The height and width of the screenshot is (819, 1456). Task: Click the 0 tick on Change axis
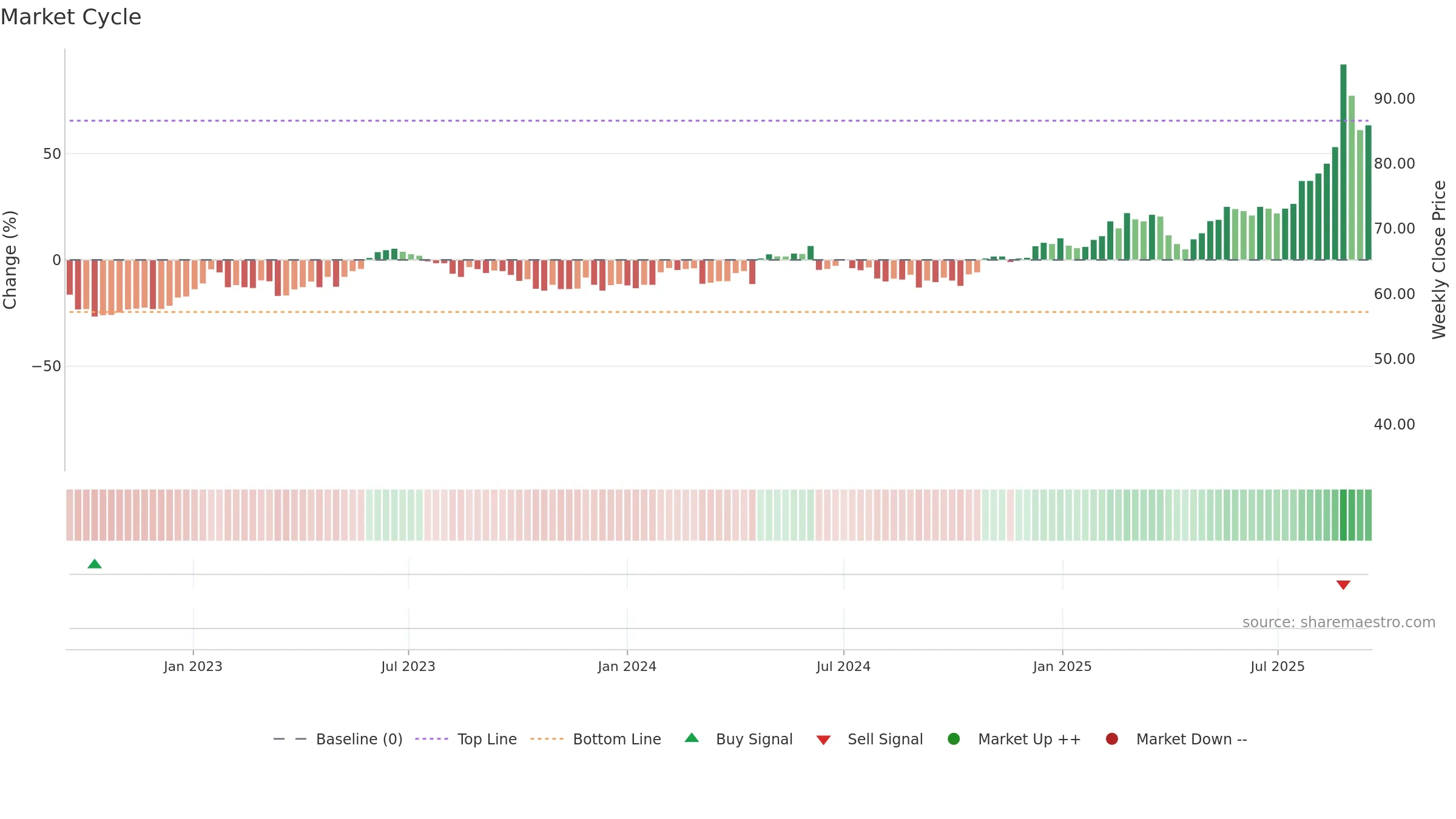(x=57, y=260)
